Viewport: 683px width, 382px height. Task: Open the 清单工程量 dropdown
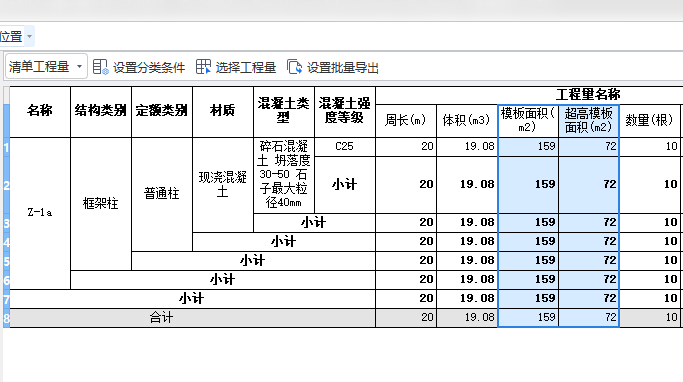pos(46,67)
